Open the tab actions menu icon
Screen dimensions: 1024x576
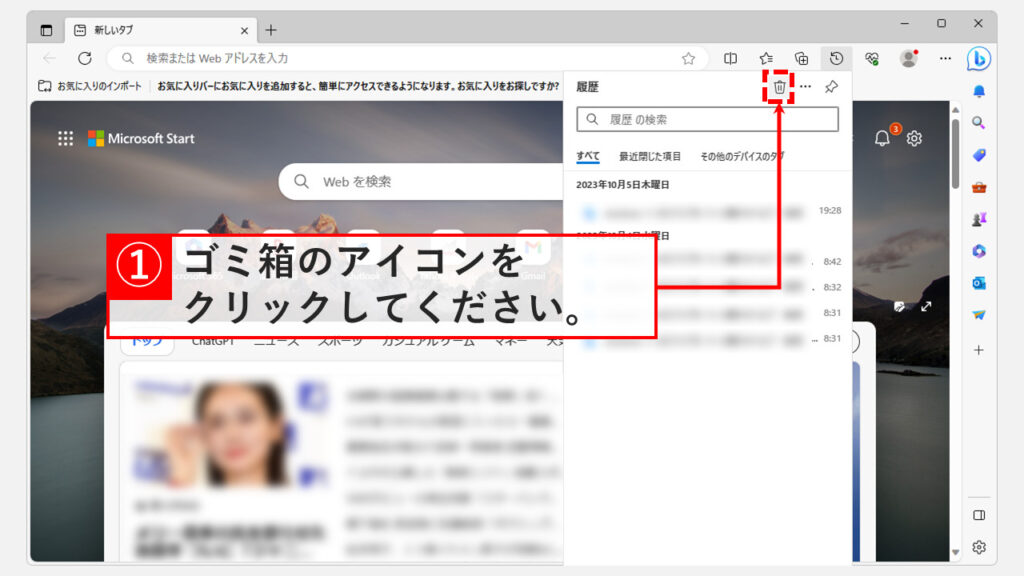[46, 30]
